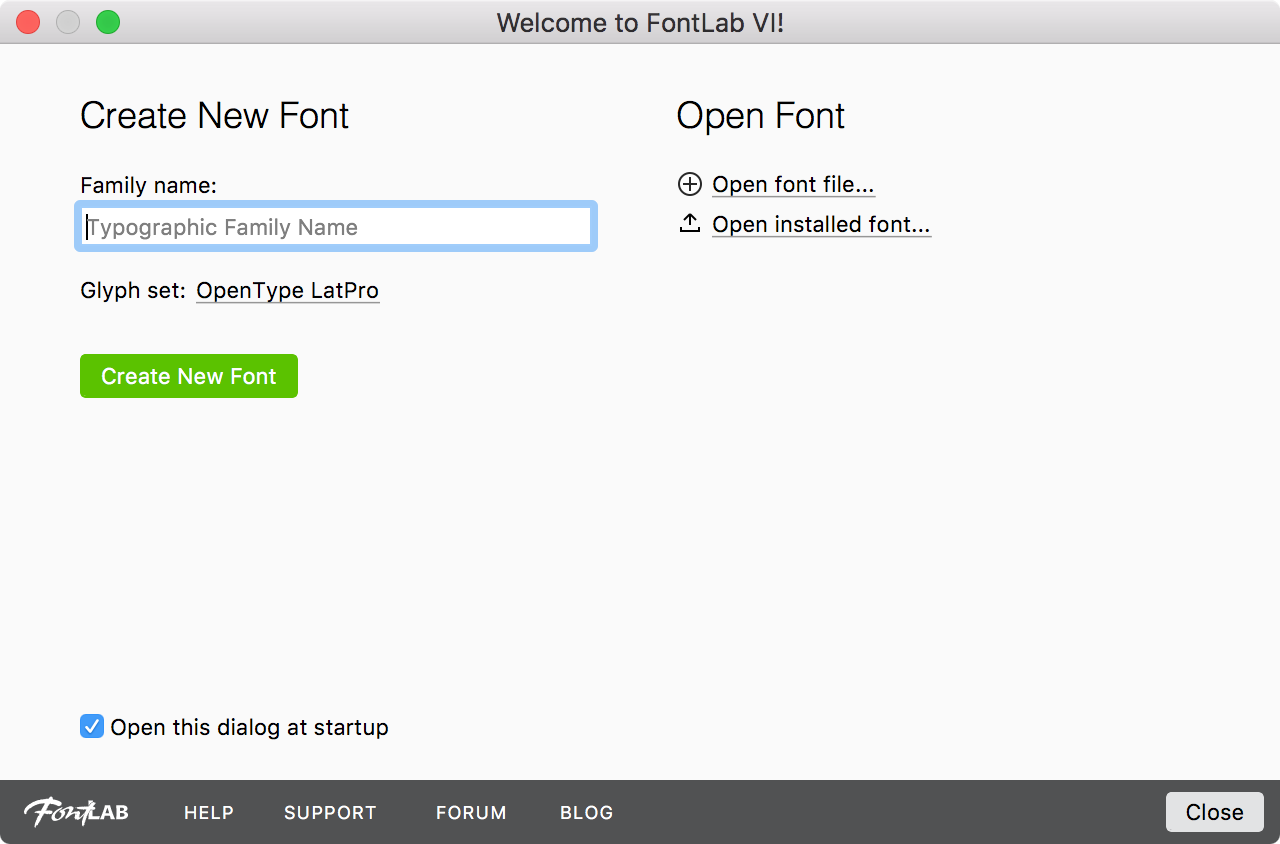The height and width of the screenshot is (844, 1280).
Task: Open the FORUM footer link
Action: [471, 813]
